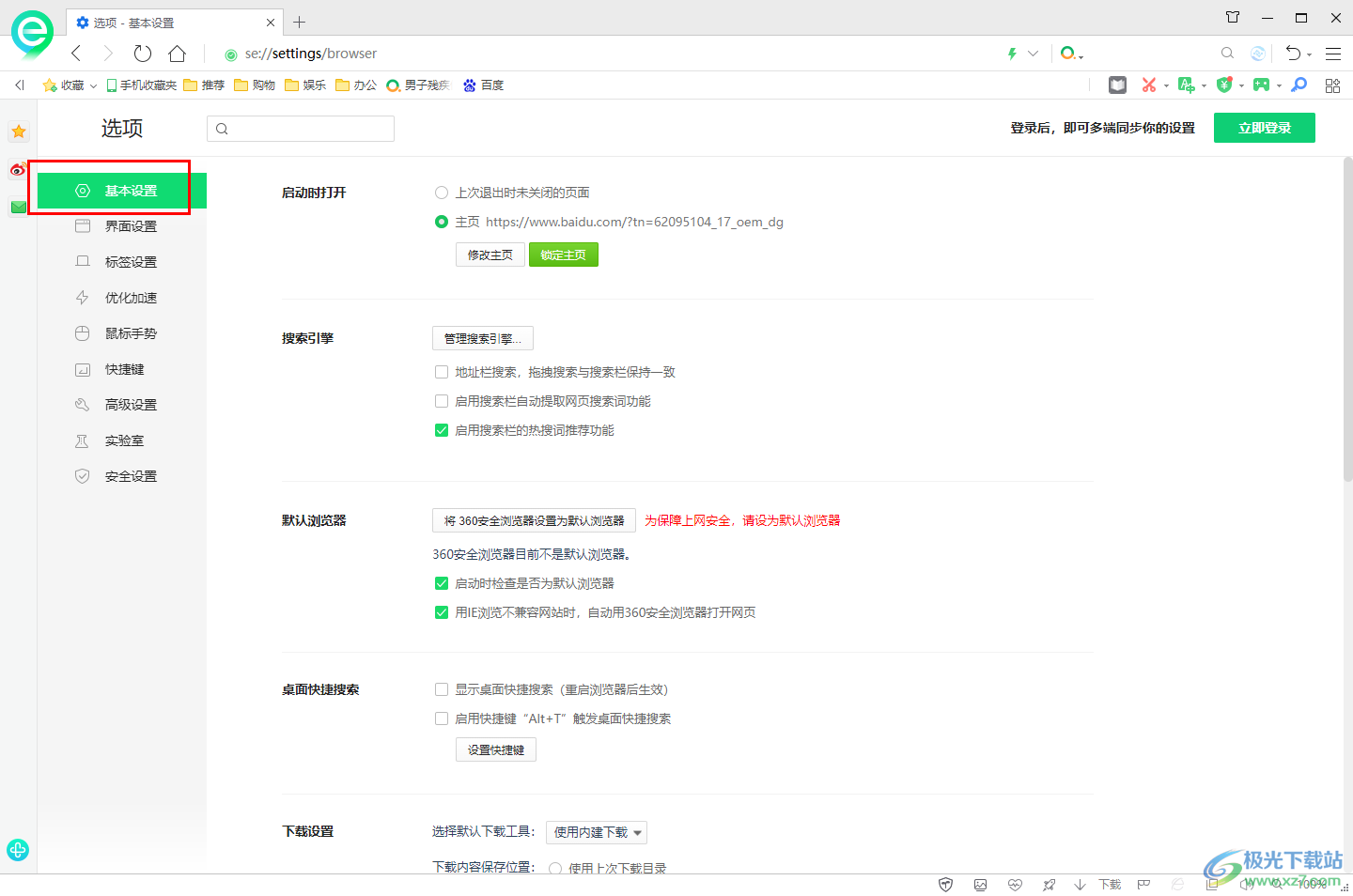Check 地址栏搜索，拖拽搜索与搜索栏保持一致

point(442,372)
